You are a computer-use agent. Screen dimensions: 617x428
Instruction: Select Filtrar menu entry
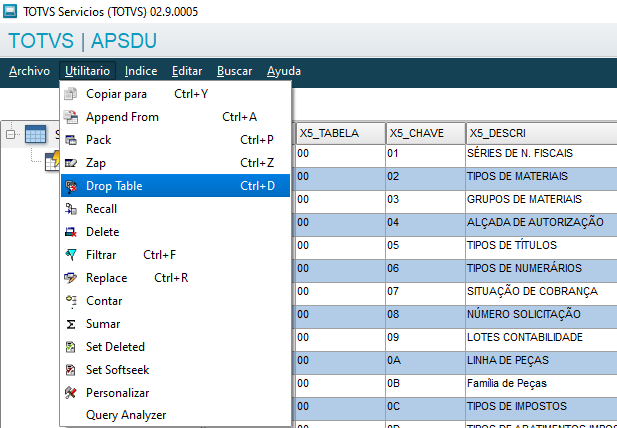(x=175, y=255)
